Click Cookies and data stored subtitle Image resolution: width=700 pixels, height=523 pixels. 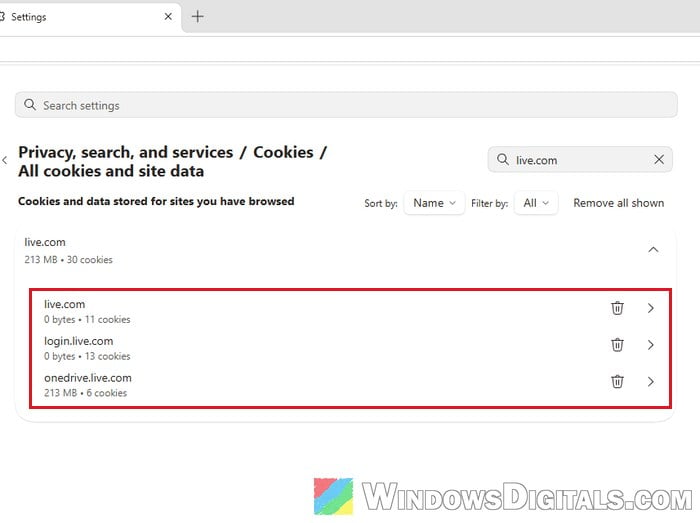point(156,201)
